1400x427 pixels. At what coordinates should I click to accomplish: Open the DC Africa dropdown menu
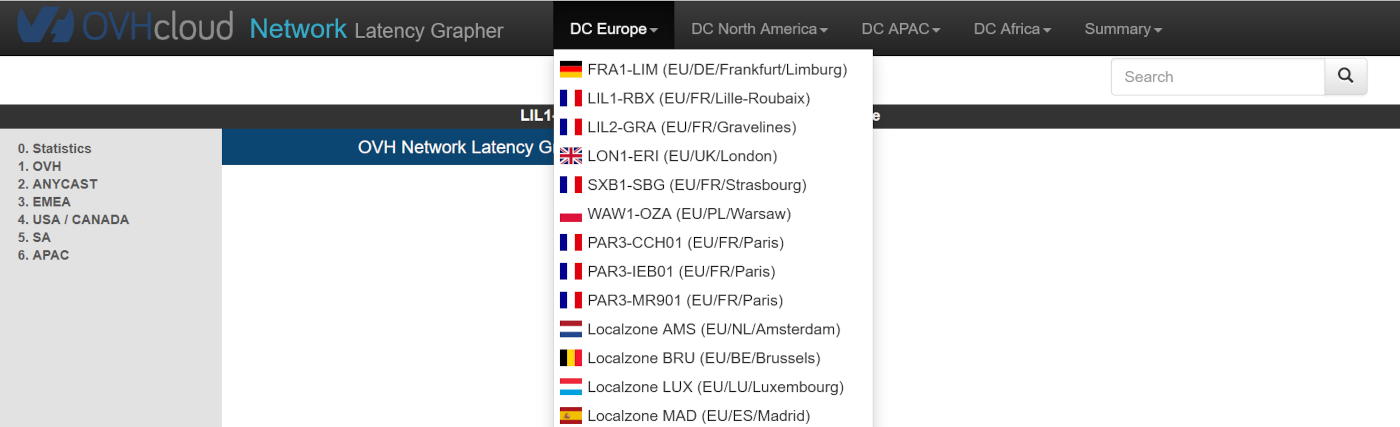tap(1012, 29)
